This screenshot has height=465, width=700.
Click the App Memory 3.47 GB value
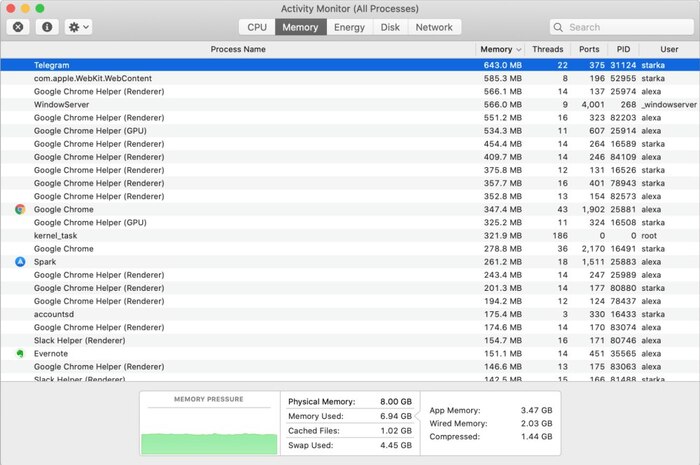tap(537, 410)
